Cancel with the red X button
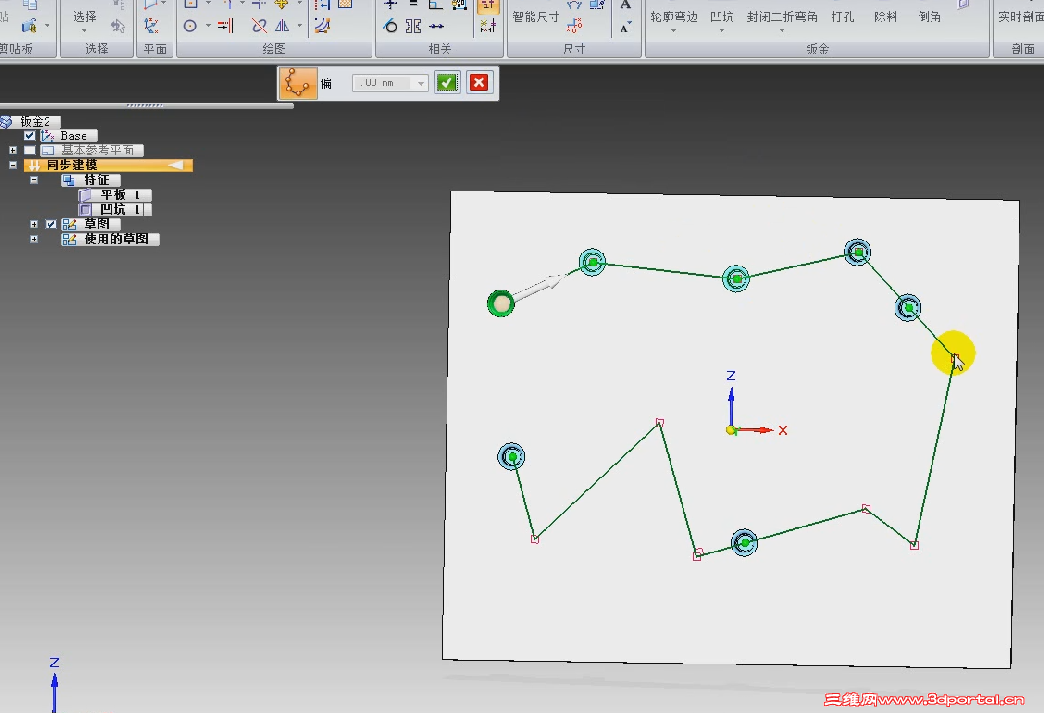Image resolution: width=1044 pixels, height=713 pixels. pyautogui.click(x=479, y=83)
